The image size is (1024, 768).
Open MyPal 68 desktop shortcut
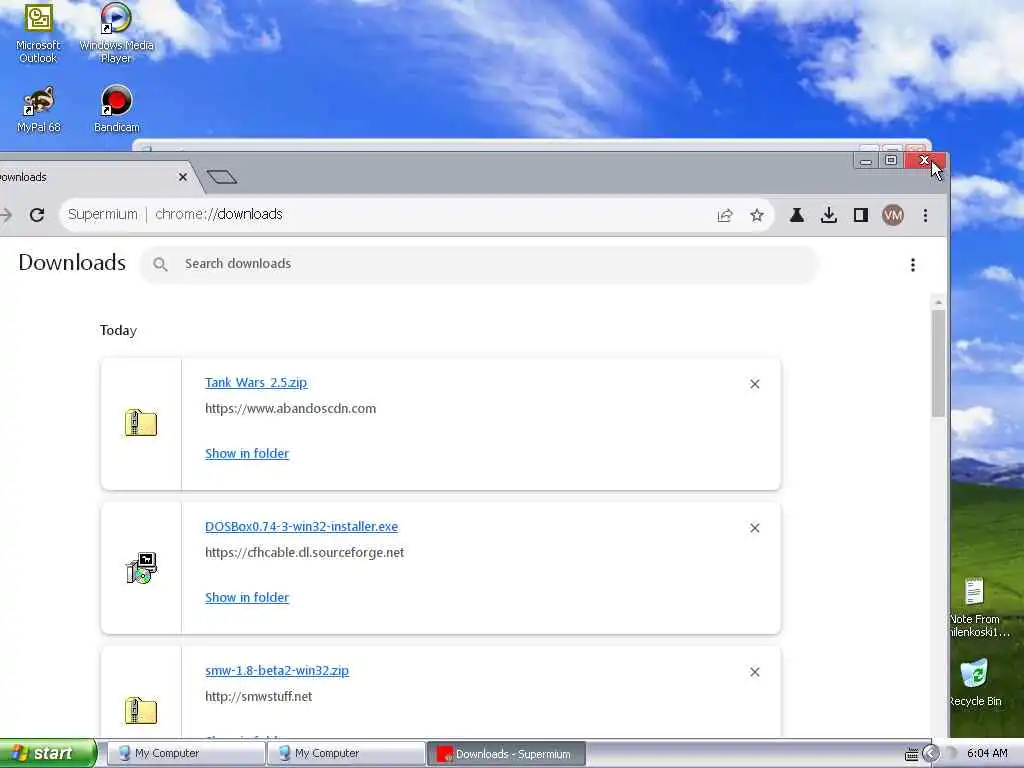tap(39, 110)
